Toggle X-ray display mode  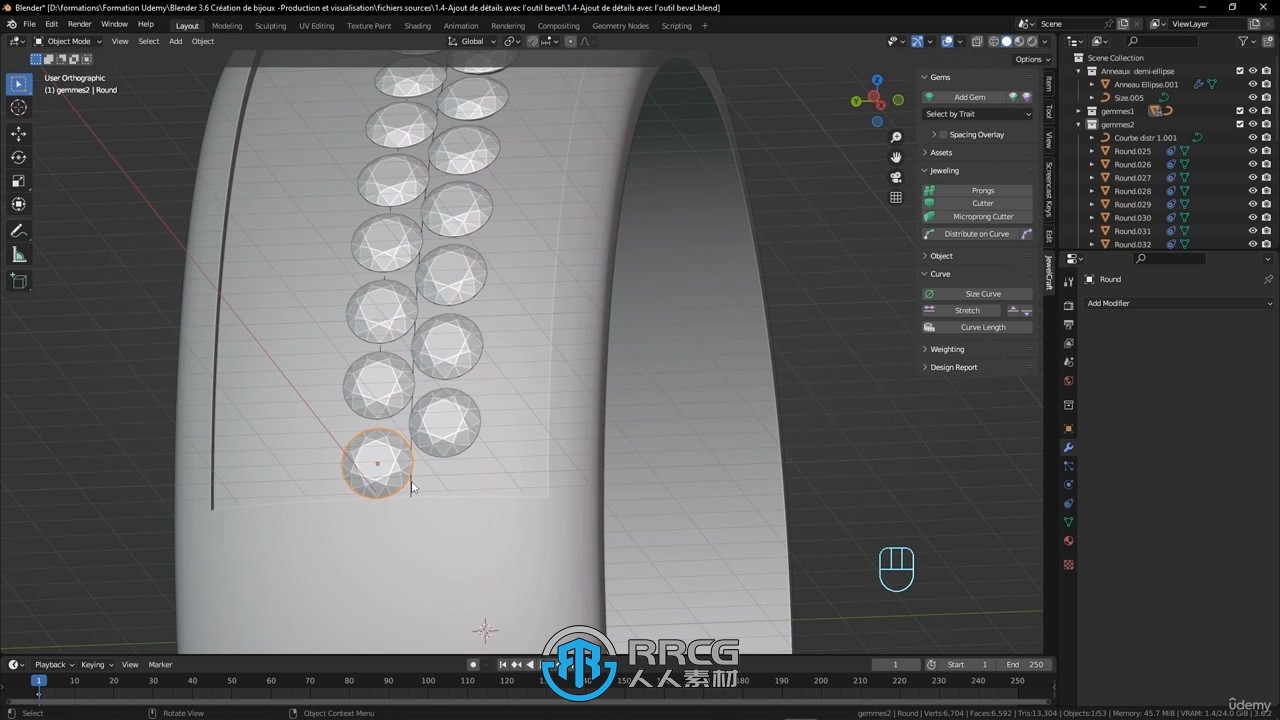[x=979, y=41]
